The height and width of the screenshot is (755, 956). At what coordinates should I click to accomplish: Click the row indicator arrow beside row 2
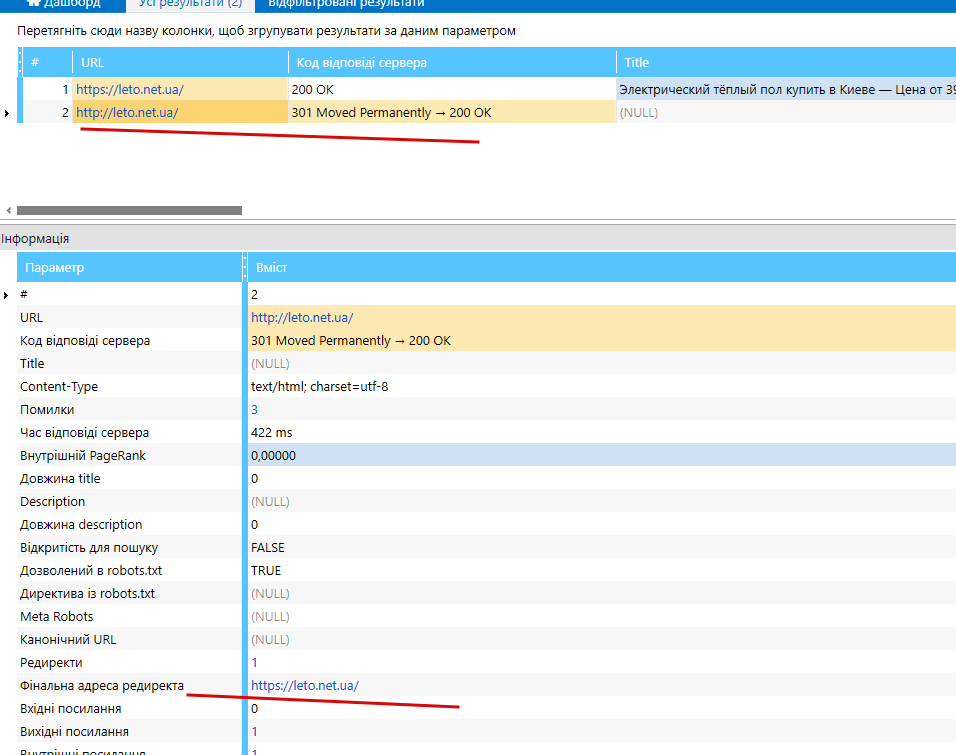7,113
